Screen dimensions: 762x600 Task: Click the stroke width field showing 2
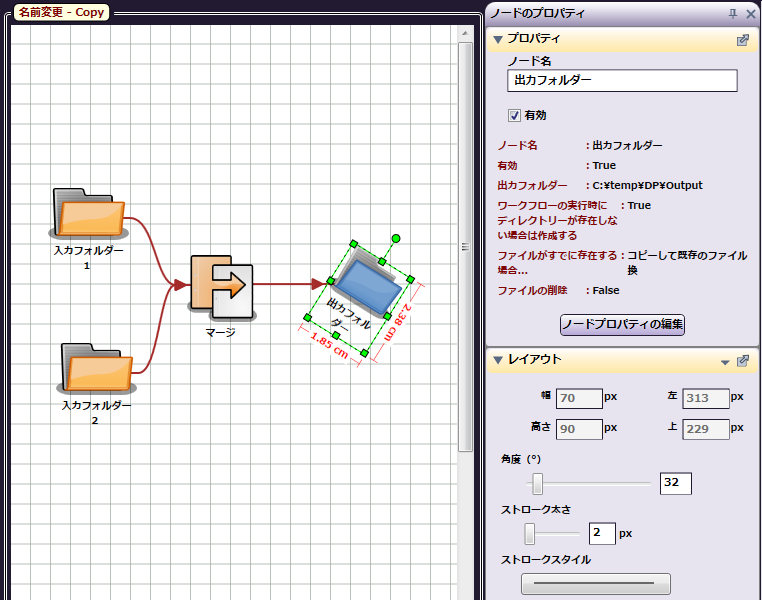coord(602,533)
